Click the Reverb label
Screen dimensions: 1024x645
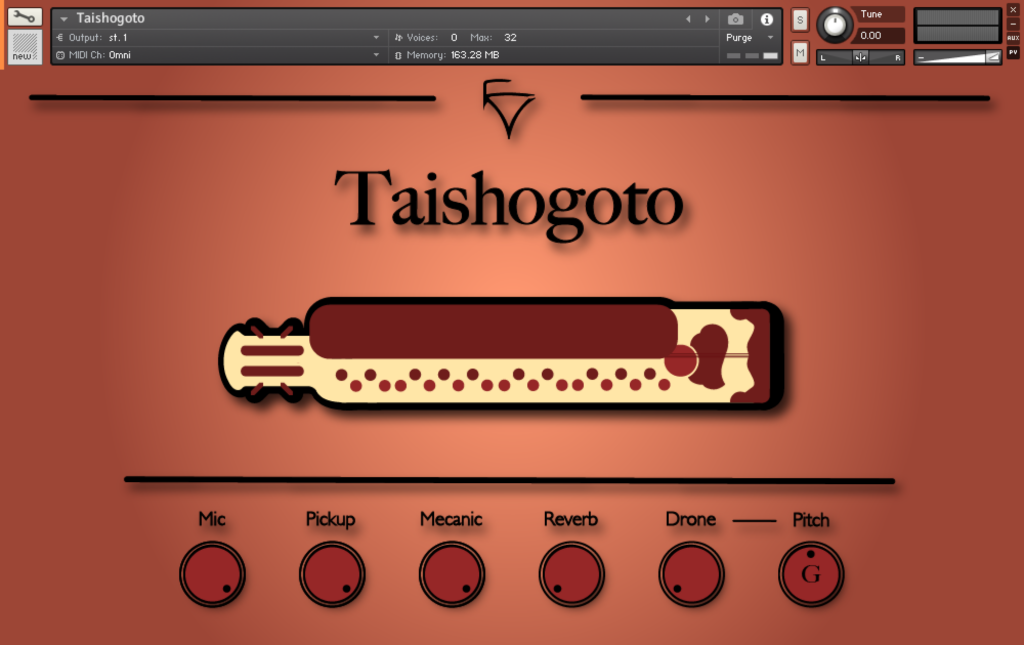coord(571,519)
